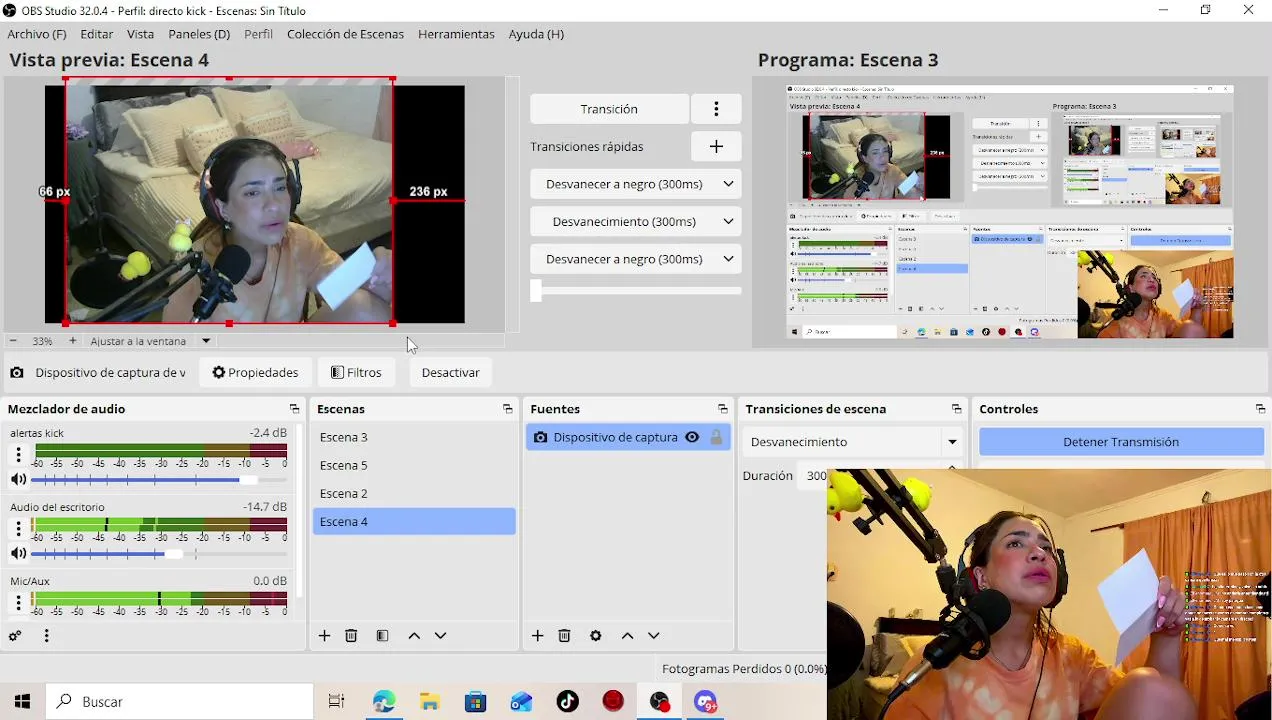
Task: Open the Paneles menu
Action: (199, 34)
